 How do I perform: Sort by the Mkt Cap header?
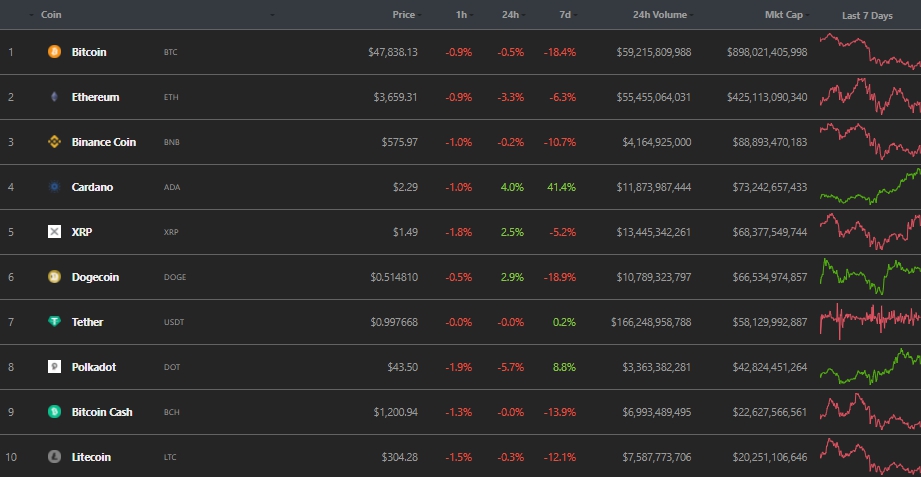coord(784,15)
